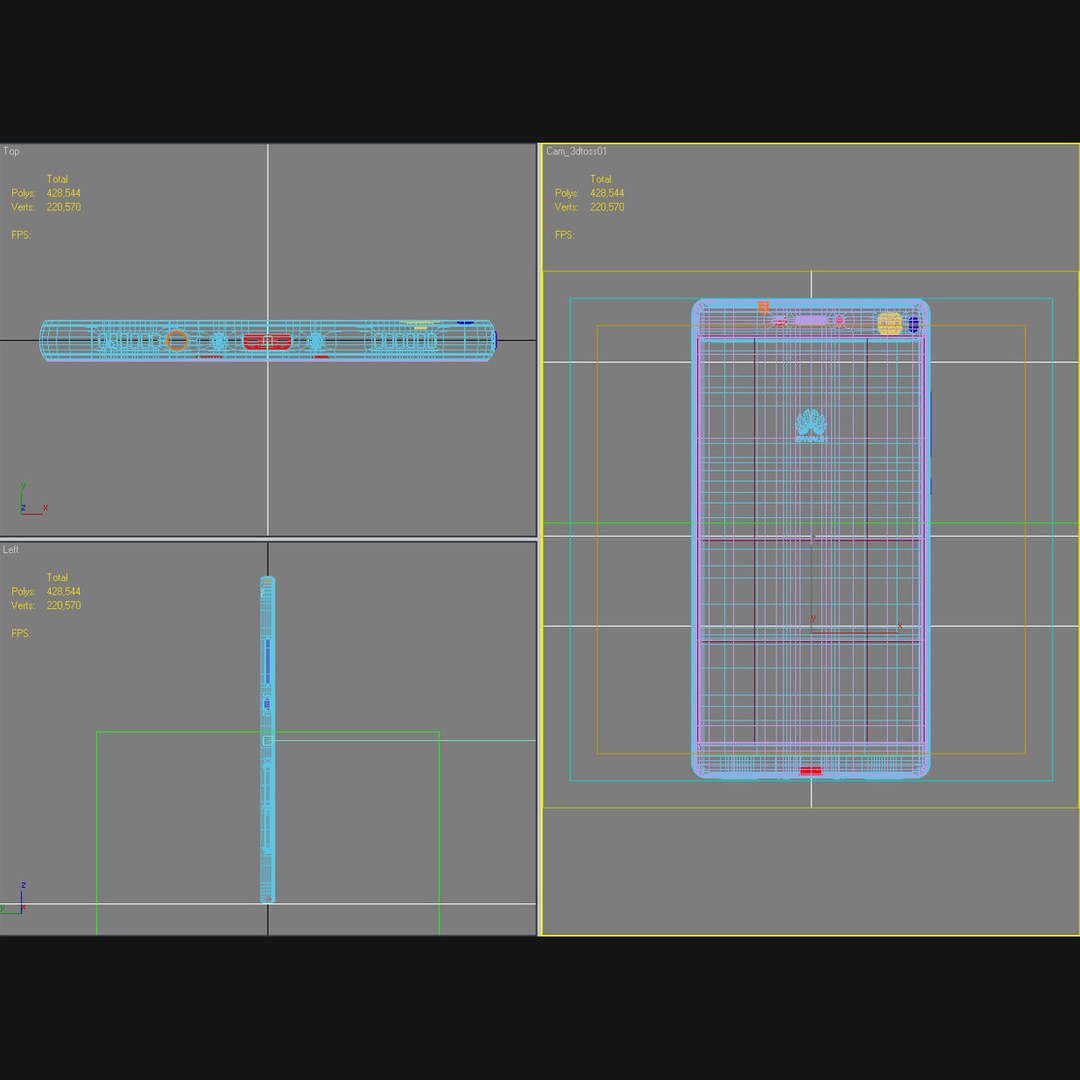Select the red USB port in camera viewport
1080x1080 pixels.
[811, 771]
